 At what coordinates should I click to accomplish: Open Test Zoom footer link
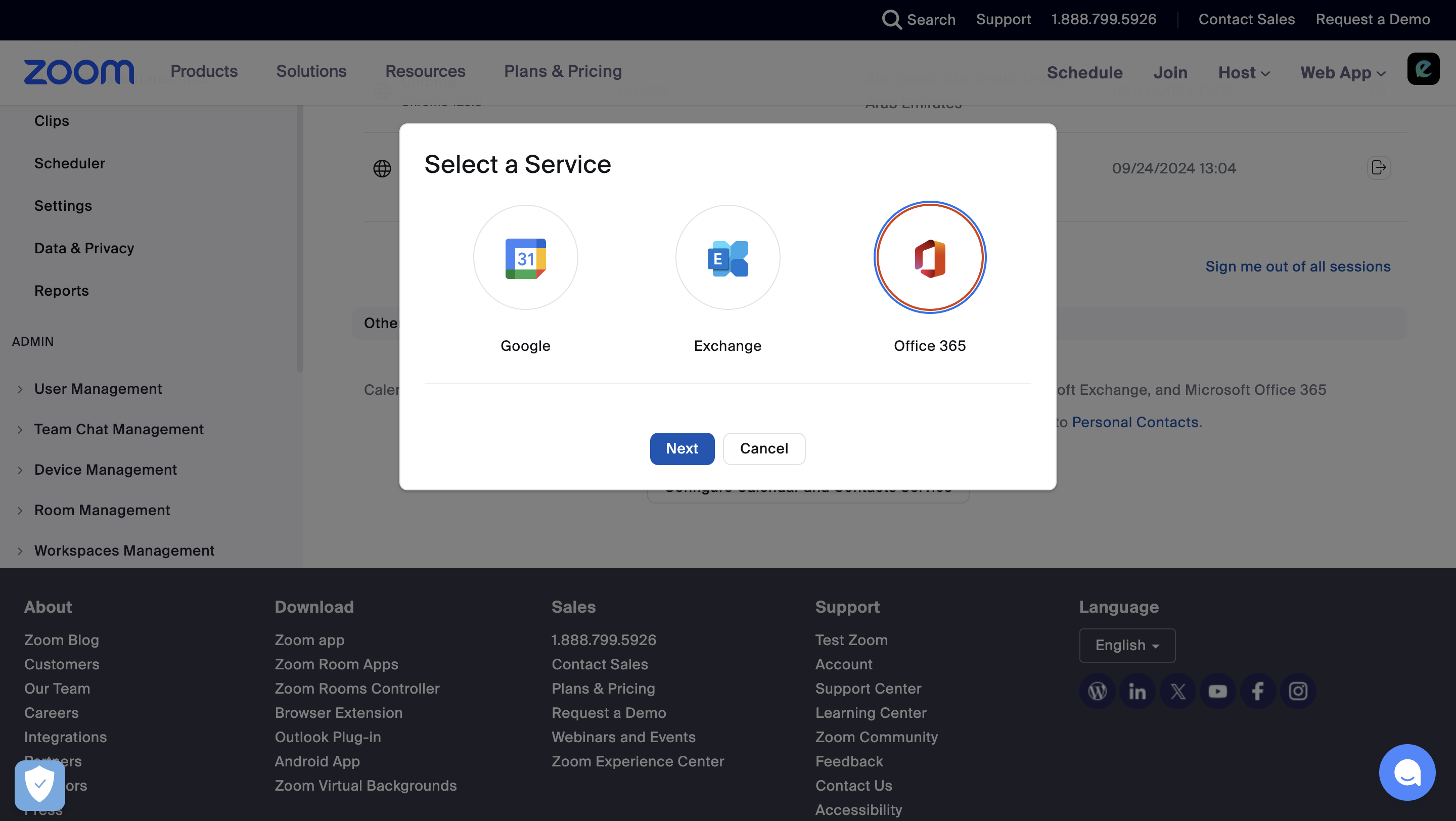[851, 640]
